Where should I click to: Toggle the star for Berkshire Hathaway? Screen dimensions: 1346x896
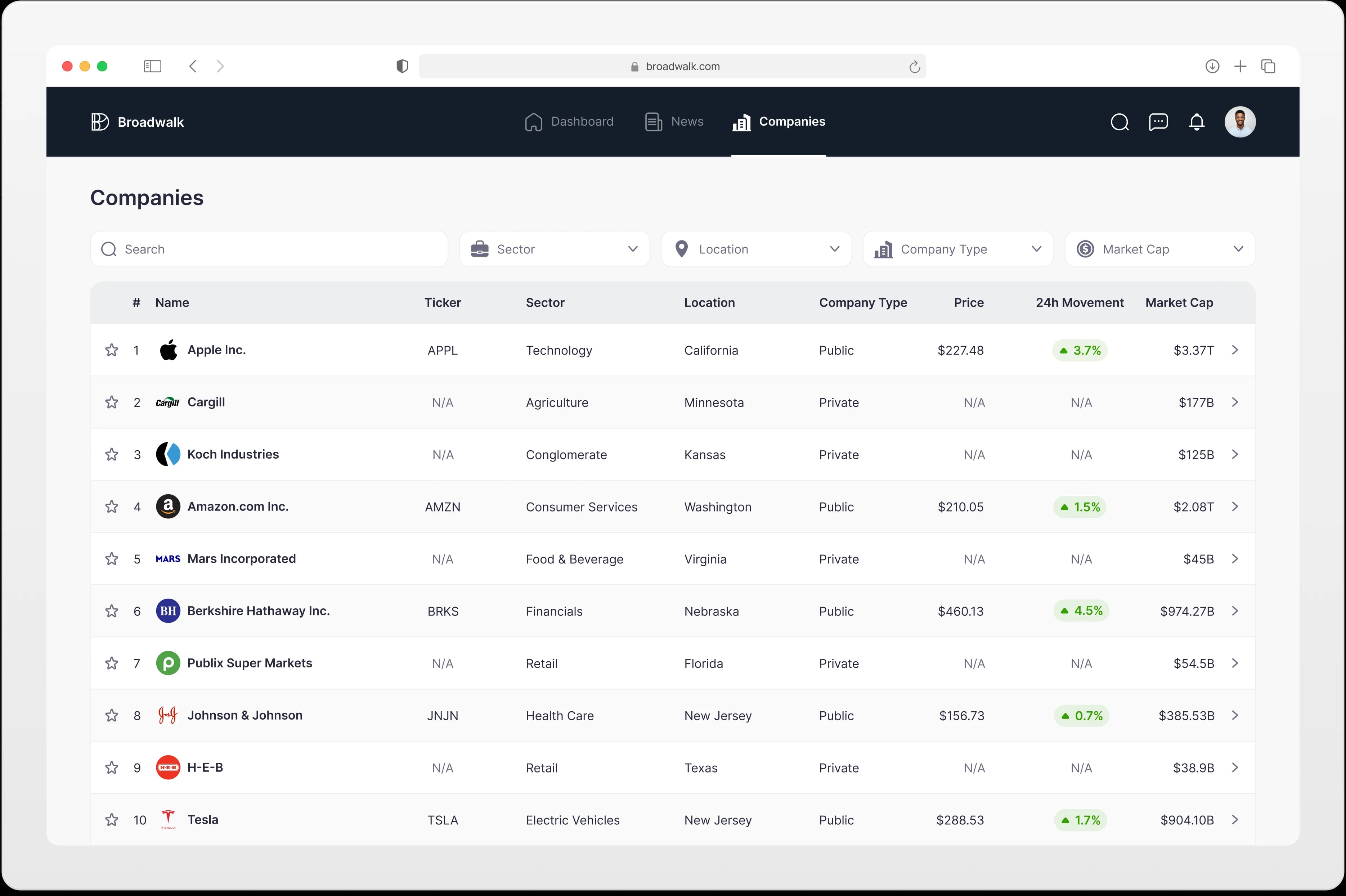point(112,611)
